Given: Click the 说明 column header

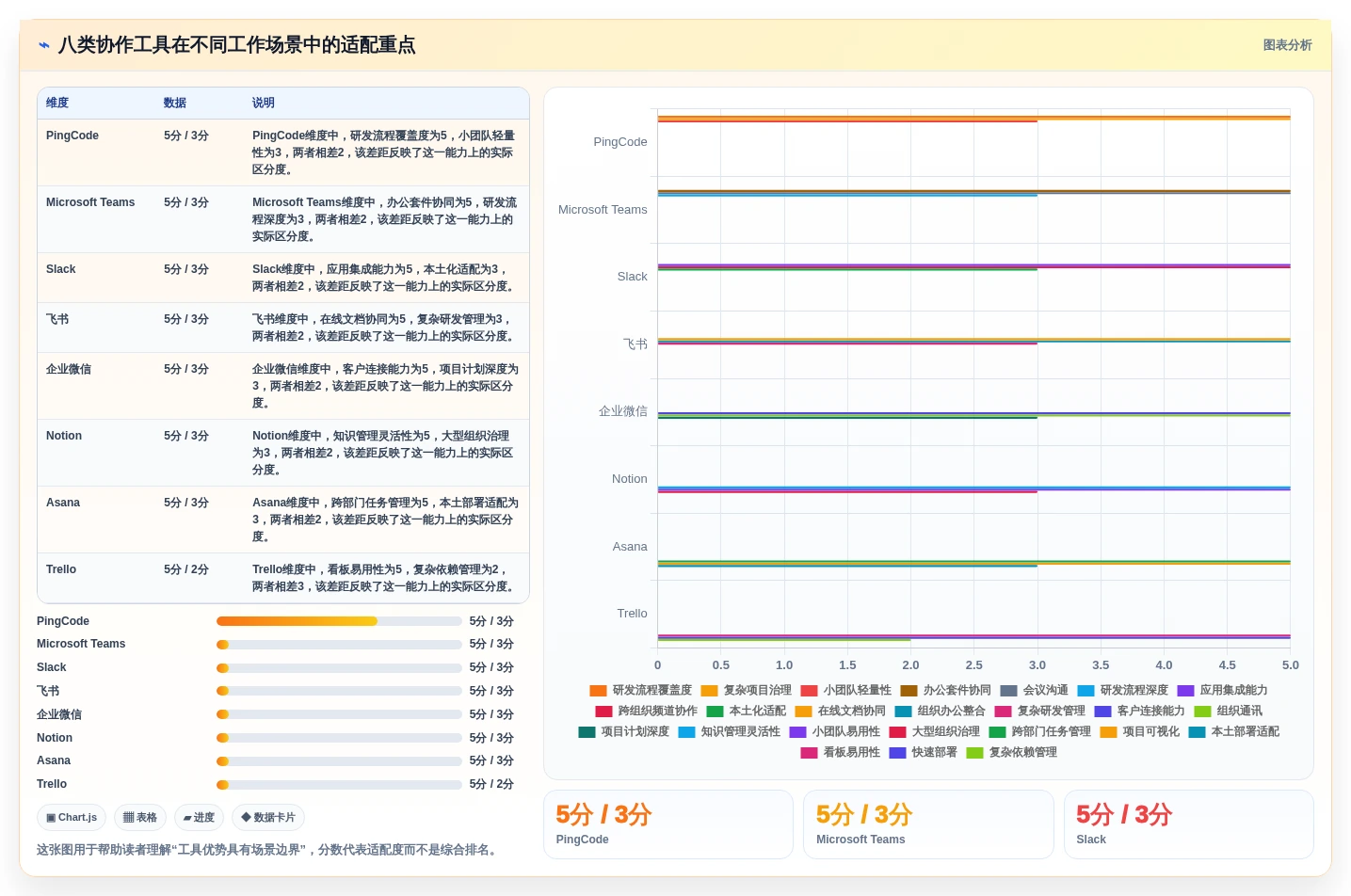Looking at the screenshot, I should [x=264, y=104].
